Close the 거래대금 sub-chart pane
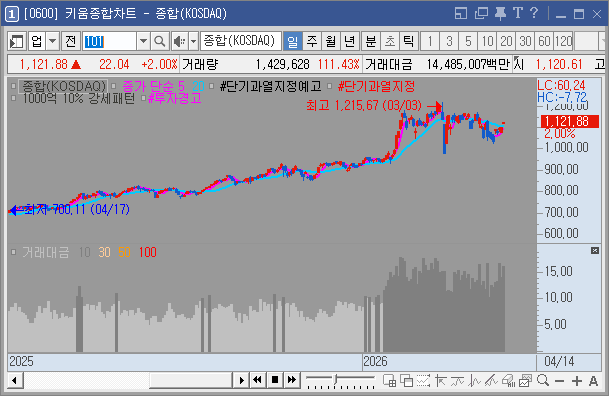Screen dimensions: 609x396 point(595,250)
